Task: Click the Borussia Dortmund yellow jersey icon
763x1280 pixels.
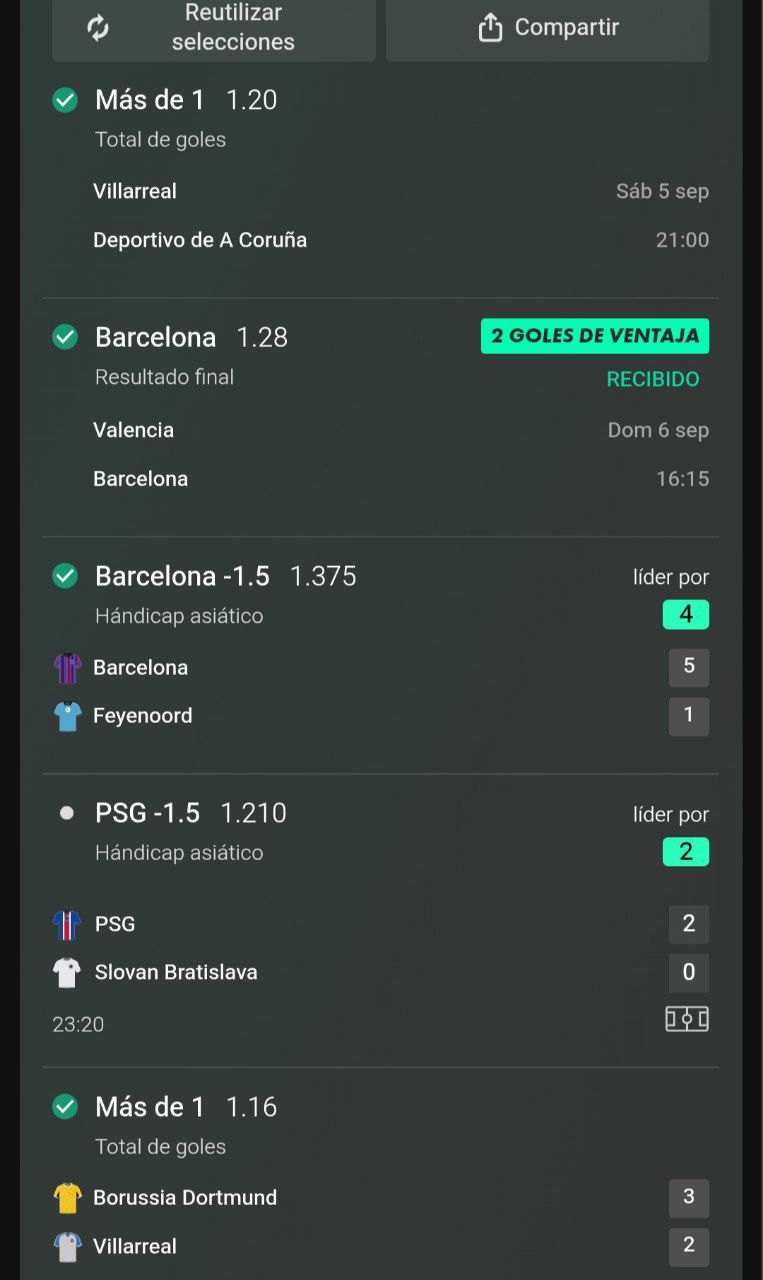Action: pos(67,1198)
